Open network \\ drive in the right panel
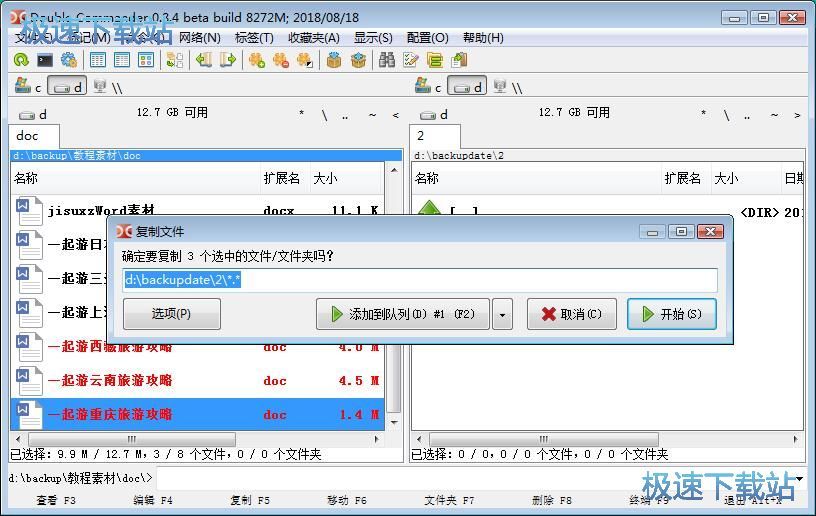Image resolution: width=816 pixels, height=516 pixels. pyautogui.click(x=507, y=86)
